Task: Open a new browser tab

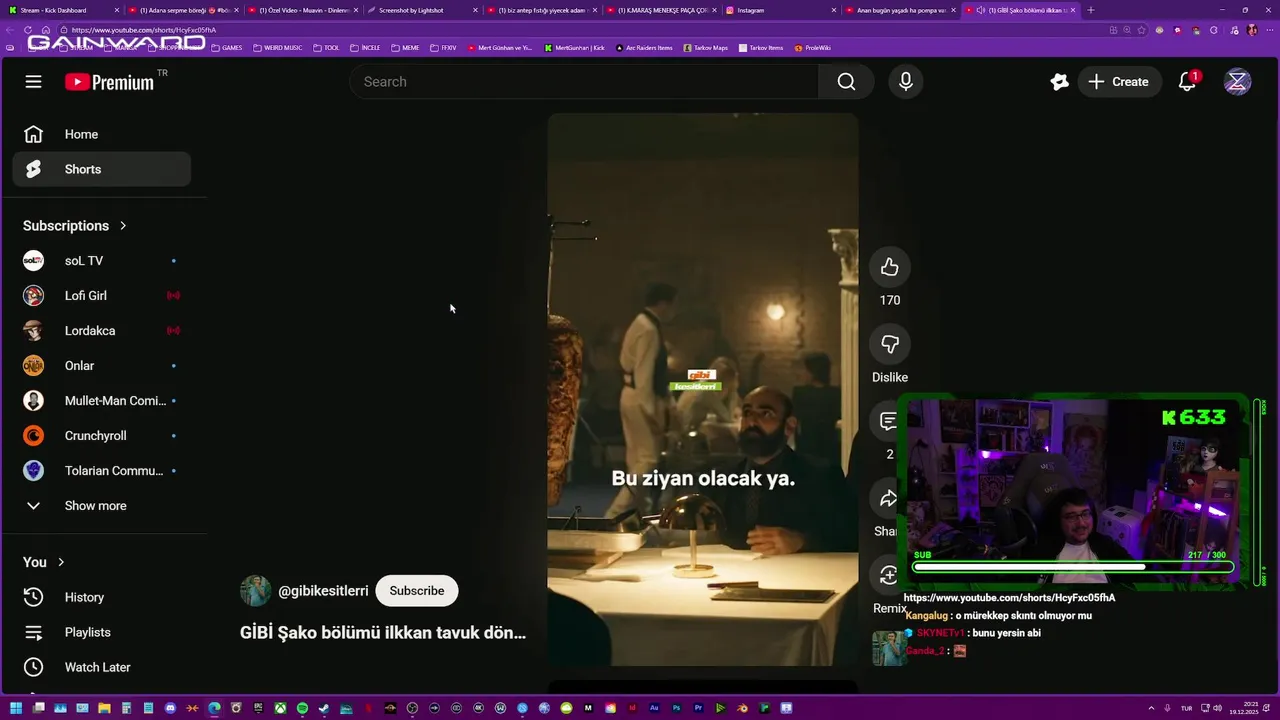Action: point(1090,10)
